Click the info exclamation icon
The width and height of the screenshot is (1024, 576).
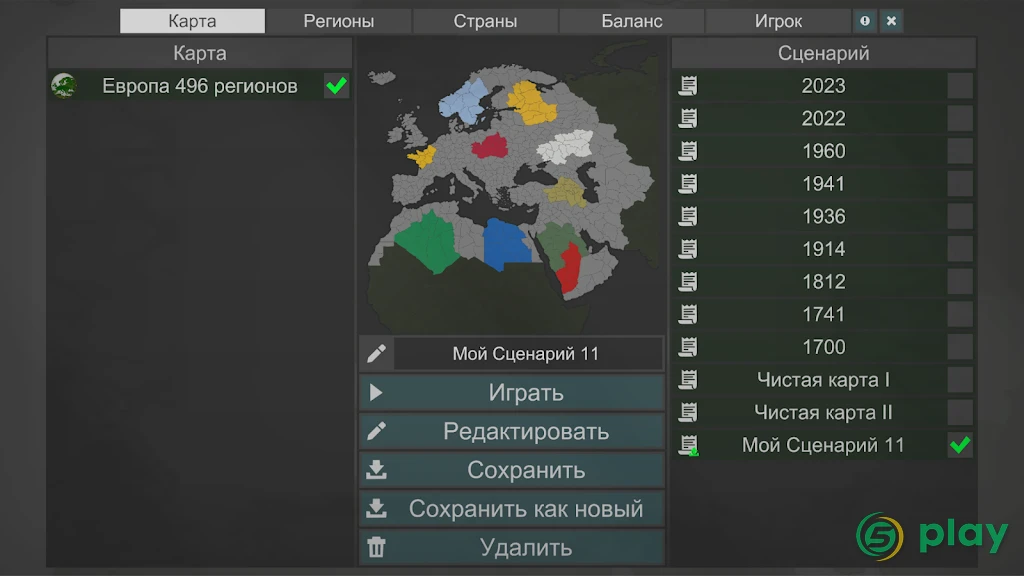coord(865,21)
